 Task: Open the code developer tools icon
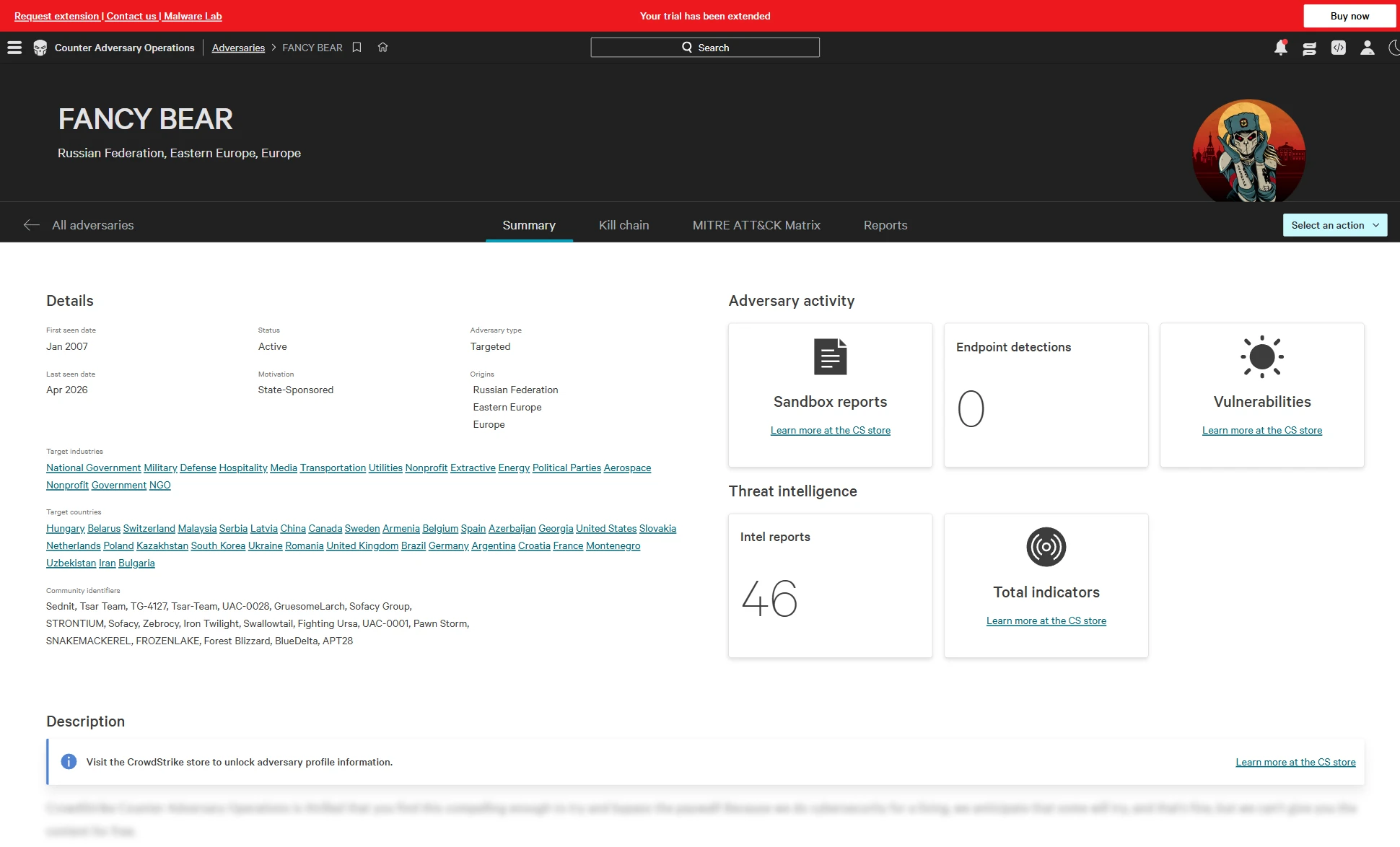(x=1339, y=48)
